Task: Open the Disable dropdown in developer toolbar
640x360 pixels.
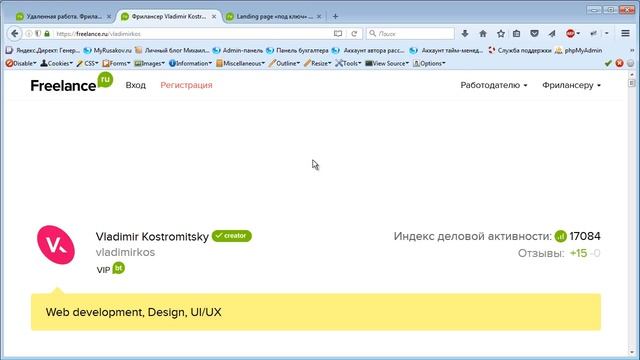Action: click(x=21, y=63)
